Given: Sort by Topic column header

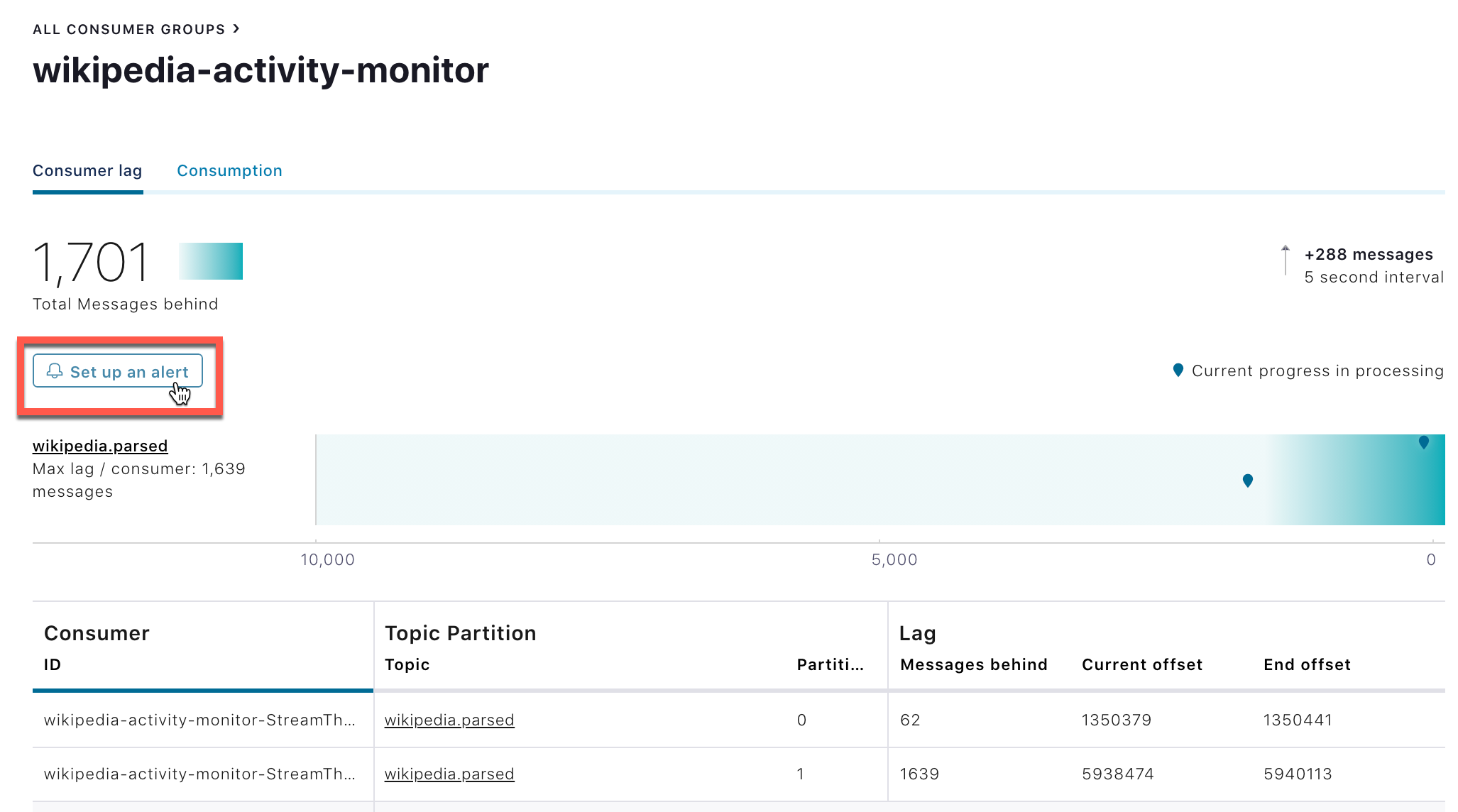Looking at the screenshot, I should pyautogui.click(x=407, y=664).
